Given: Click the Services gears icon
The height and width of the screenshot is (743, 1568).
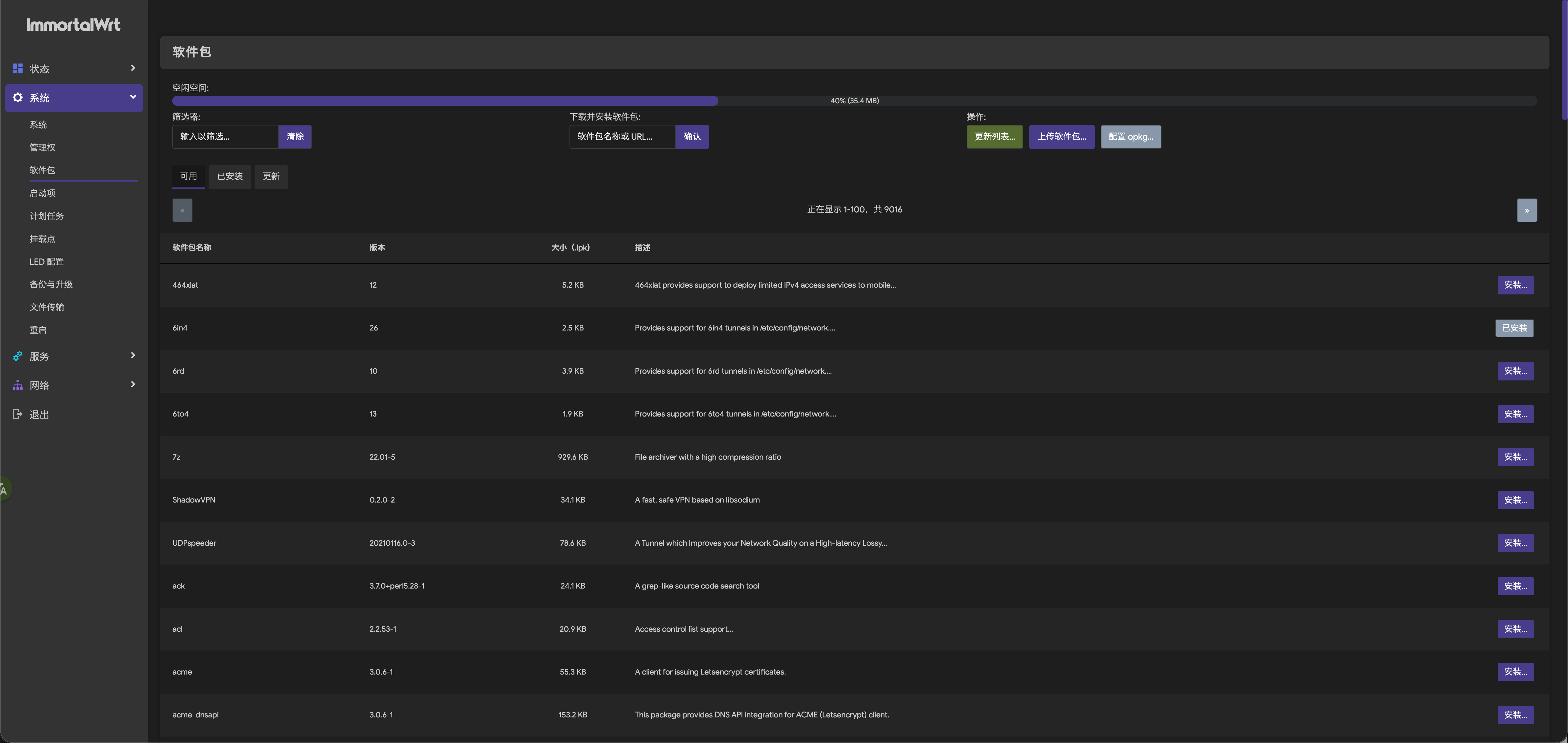Looking at the screenshot, I should 18,356.
